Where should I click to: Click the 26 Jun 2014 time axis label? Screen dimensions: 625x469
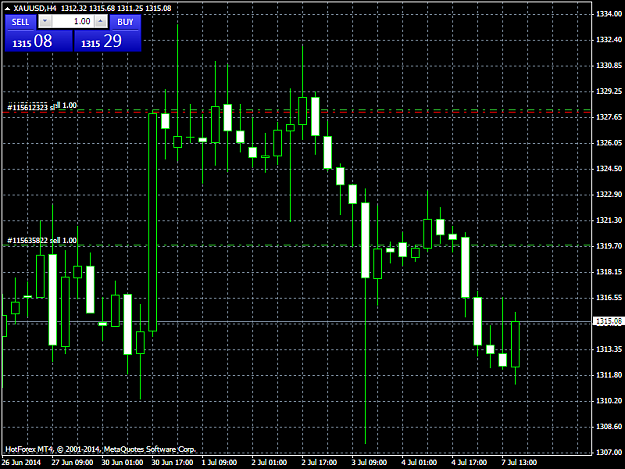21,462
